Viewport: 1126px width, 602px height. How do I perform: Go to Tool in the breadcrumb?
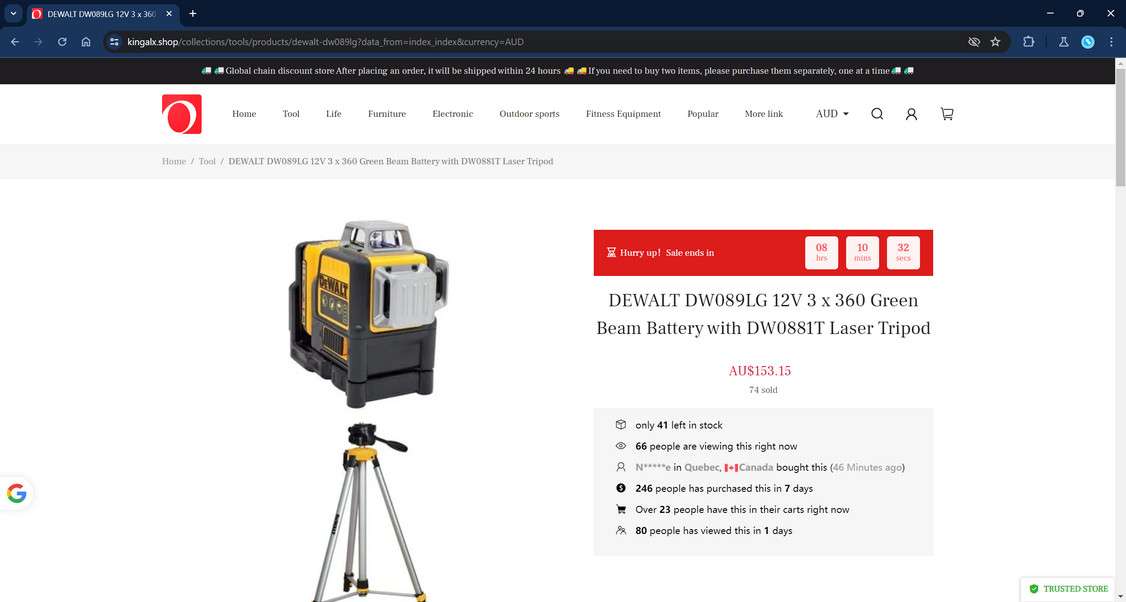coord(207,161)
